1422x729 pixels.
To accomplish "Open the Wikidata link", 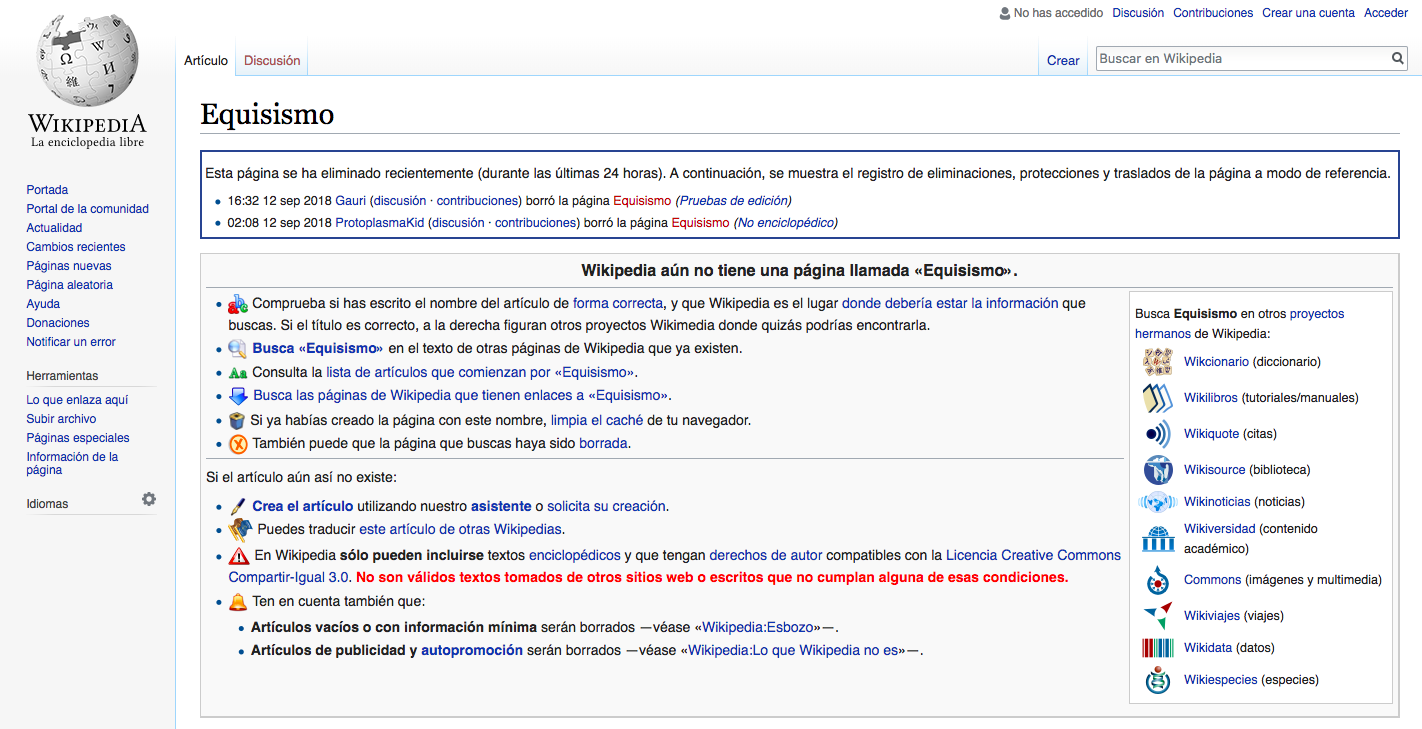I will (1208, 648).
